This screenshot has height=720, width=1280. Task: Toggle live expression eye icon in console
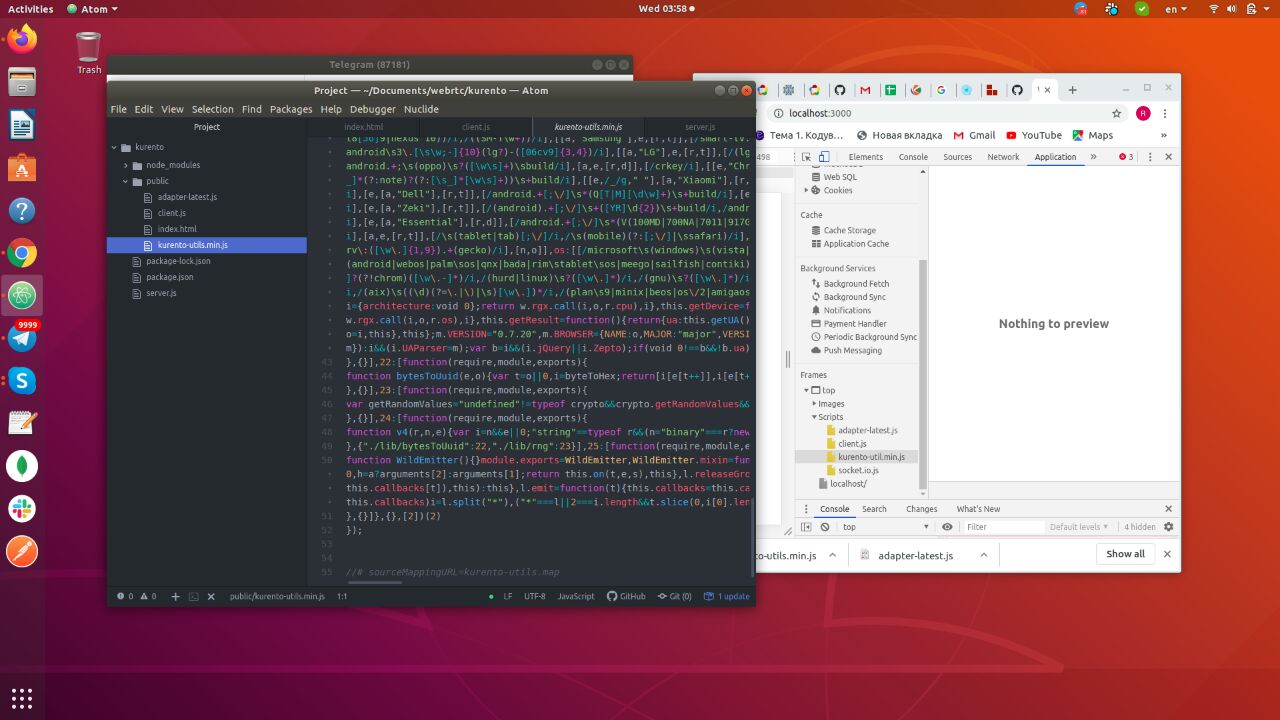coord(948,527)
